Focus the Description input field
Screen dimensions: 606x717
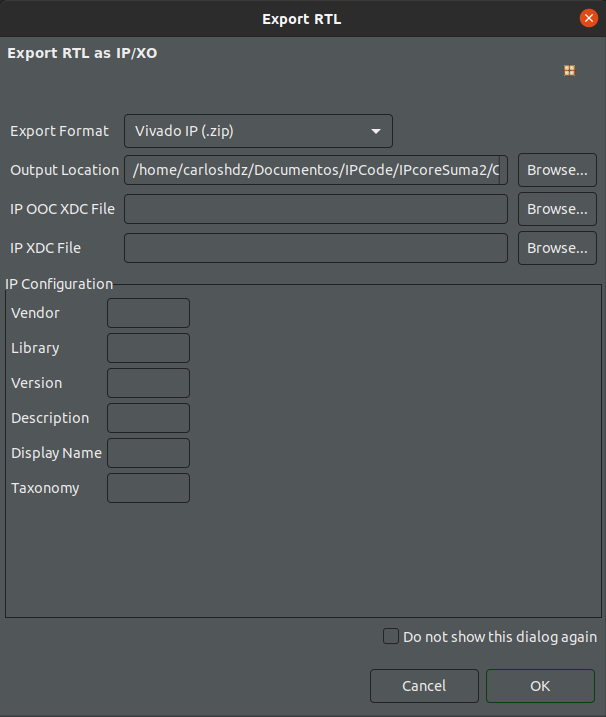click(x=149, y=418)
